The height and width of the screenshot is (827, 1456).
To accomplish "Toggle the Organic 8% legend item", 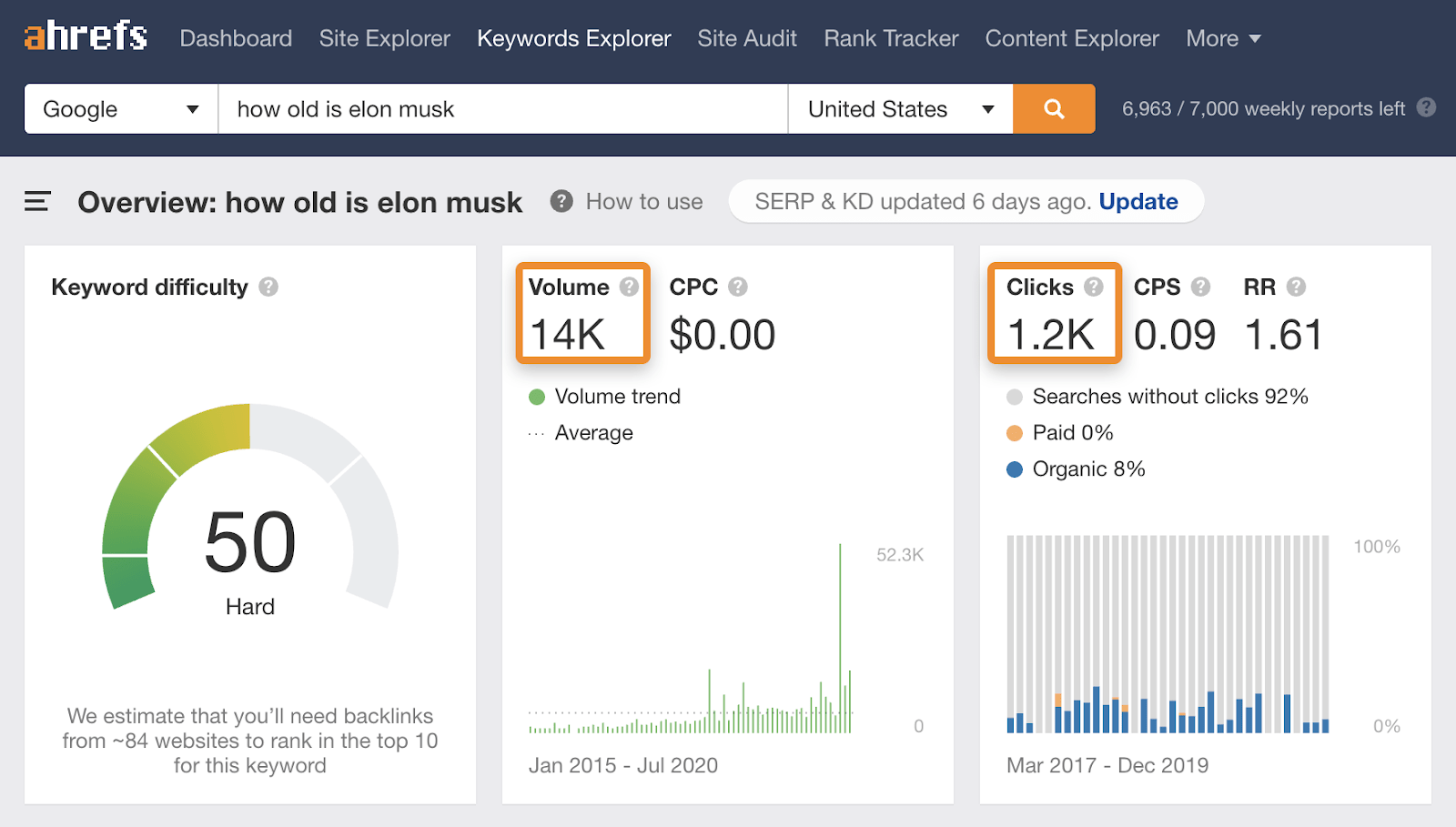I will click(x=1076, y=469).
